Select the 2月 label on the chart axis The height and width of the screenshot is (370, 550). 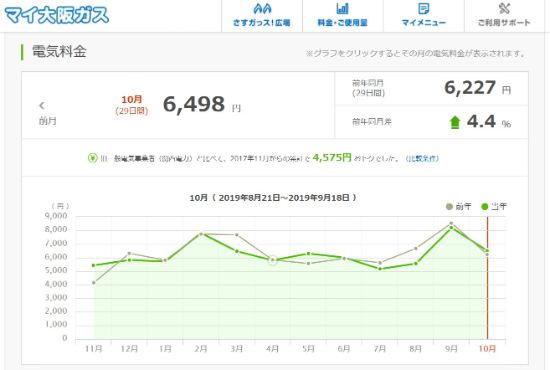[201, 349]
